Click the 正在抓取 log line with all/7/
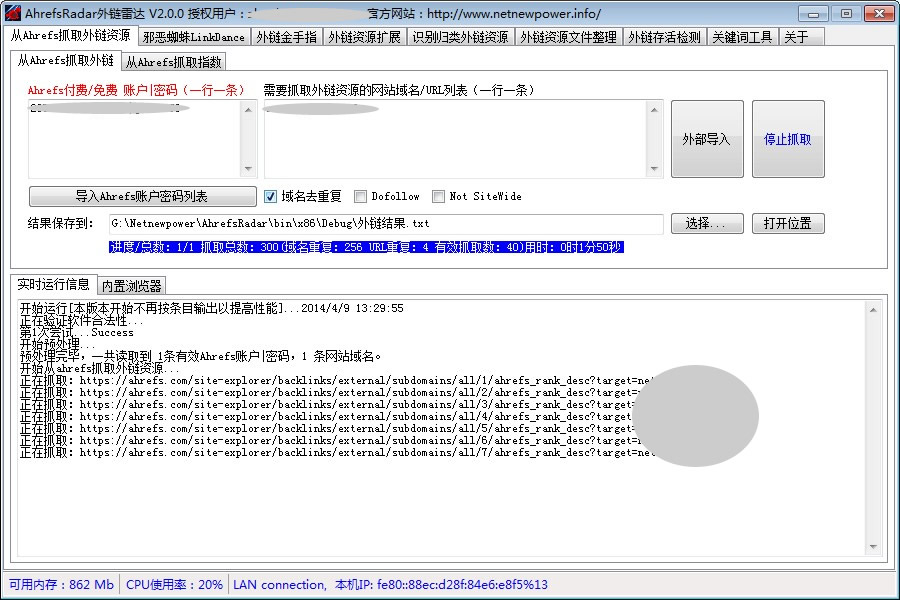This screenshot has width=900, height=600. (336, 453)
